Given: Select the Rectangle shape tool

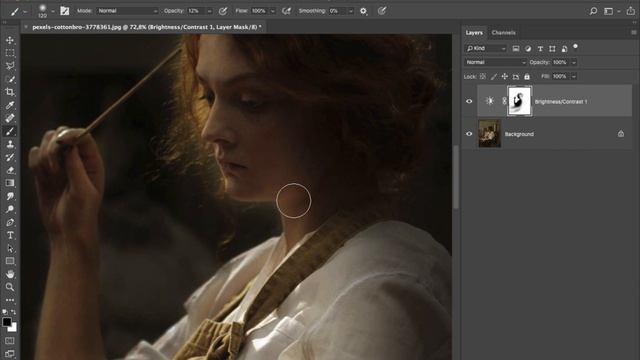Looking at the screenshot, I should [x=10, y=261].
